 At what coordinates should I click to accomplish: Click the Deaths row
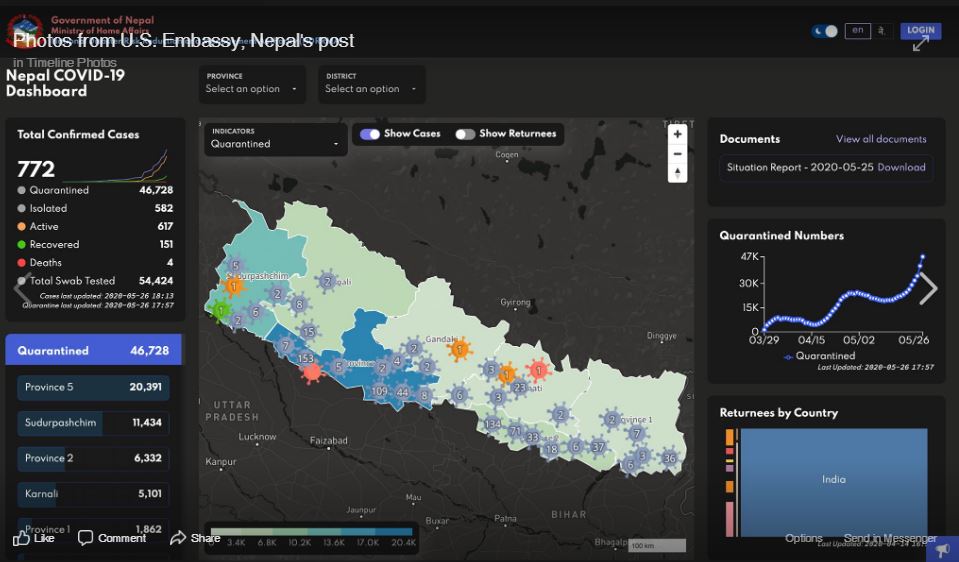[95, 262]
